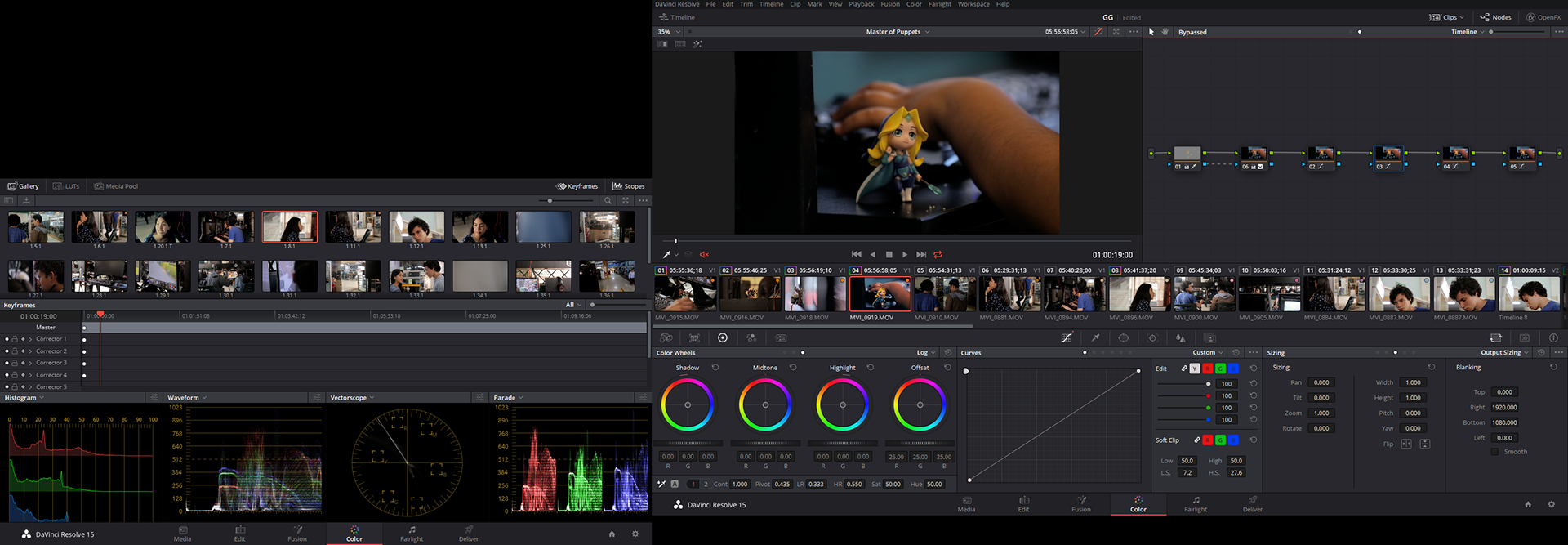Adjust the node graph zoom slider
The image size is (1568, 545).
(1491, 32)
